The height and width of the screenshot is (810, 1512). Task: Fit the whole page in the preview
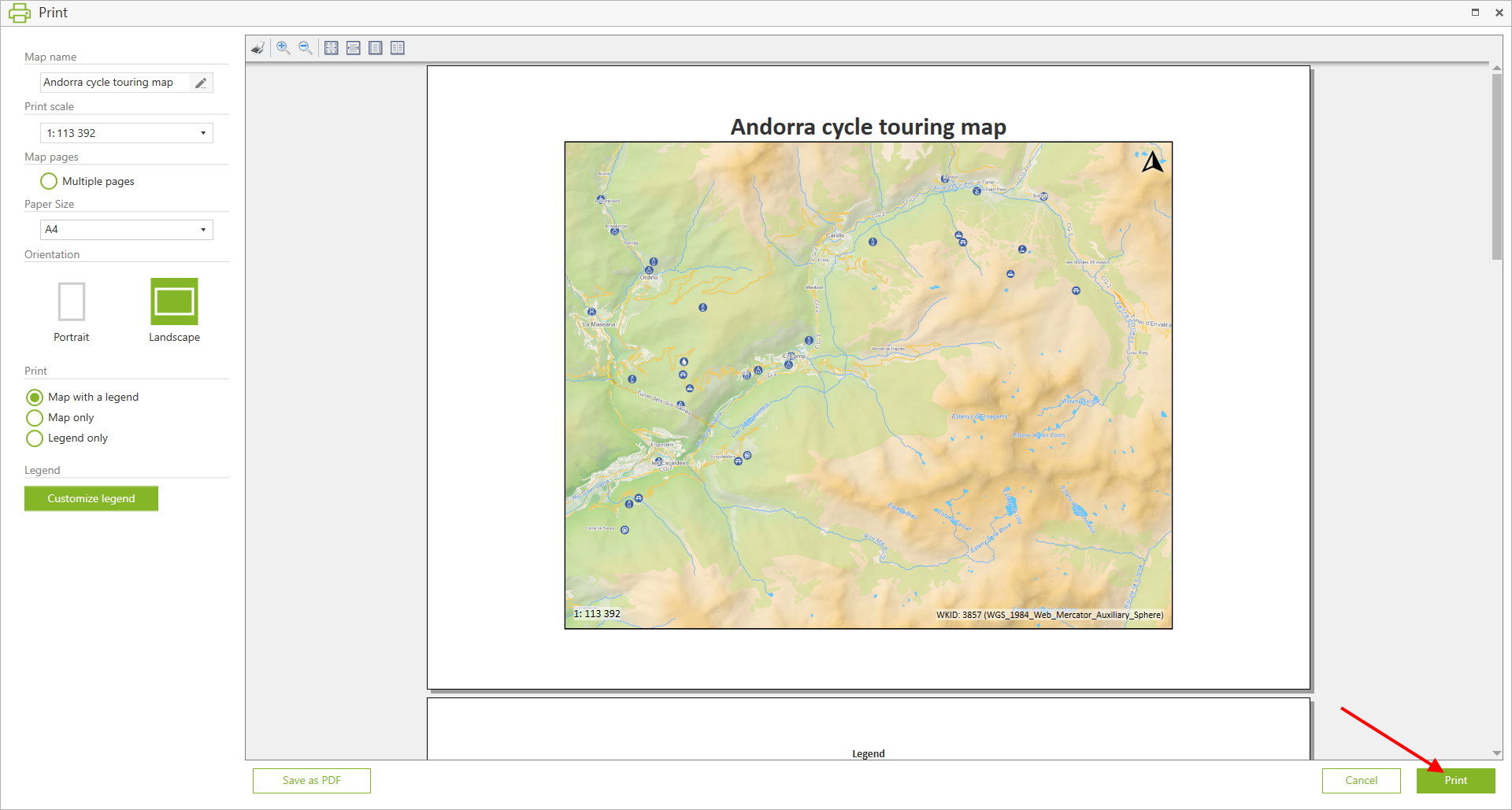pos(332,48)
